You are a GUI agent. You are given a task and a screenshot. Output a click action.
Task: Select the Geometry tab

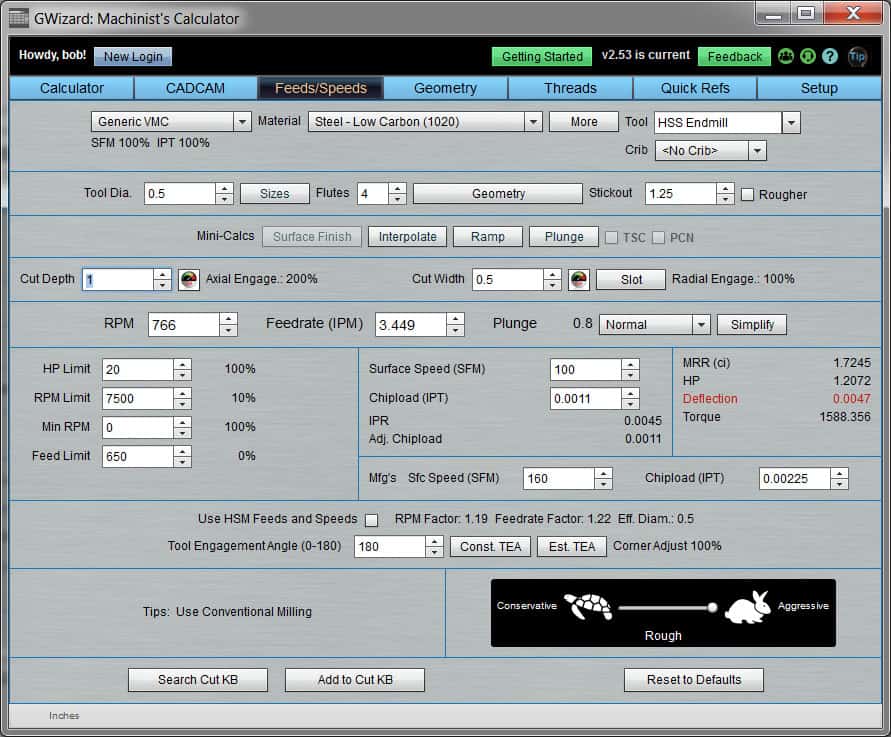[446, 88]
